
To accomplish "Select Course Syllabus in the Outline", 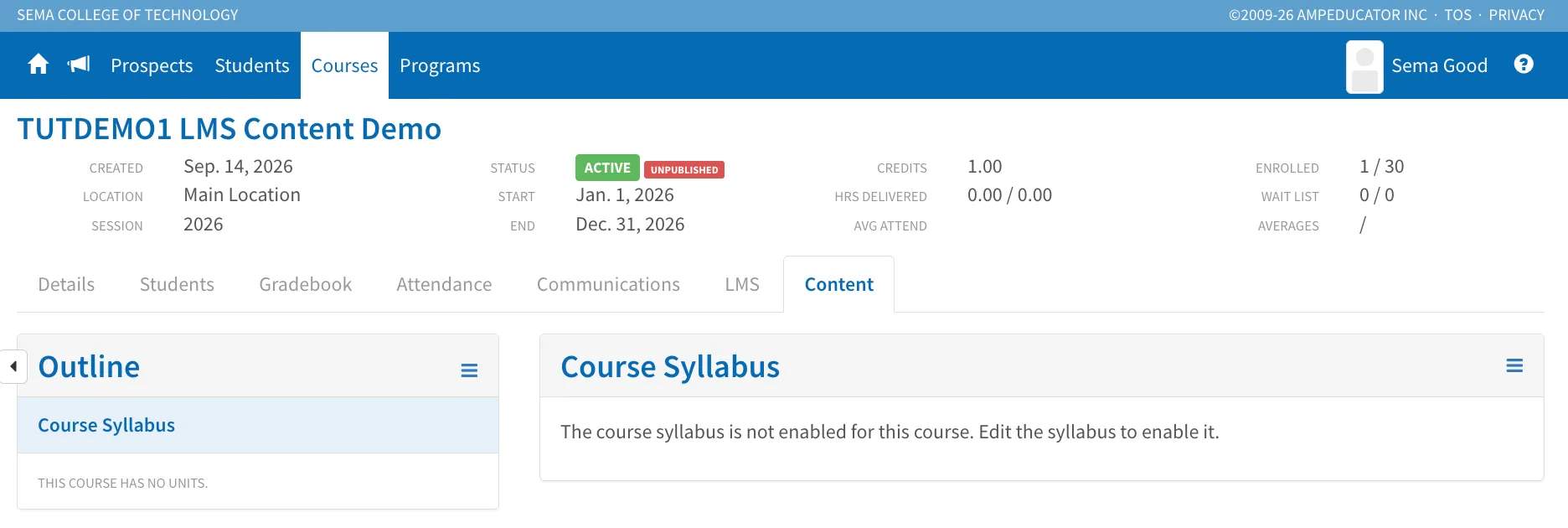I will [258, 425].
